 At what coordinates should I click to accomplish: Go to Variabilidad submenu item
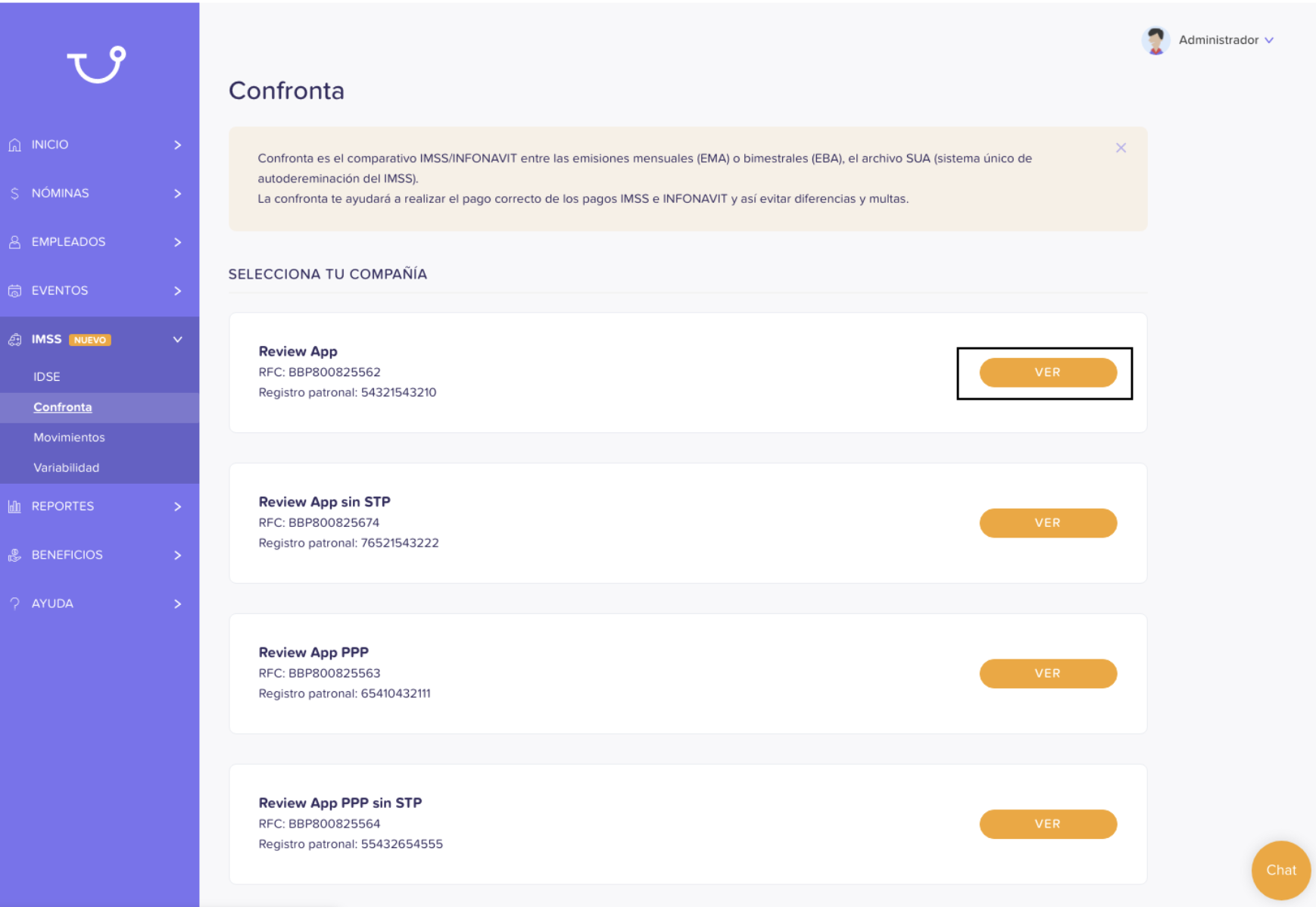(x=67, y=468)
